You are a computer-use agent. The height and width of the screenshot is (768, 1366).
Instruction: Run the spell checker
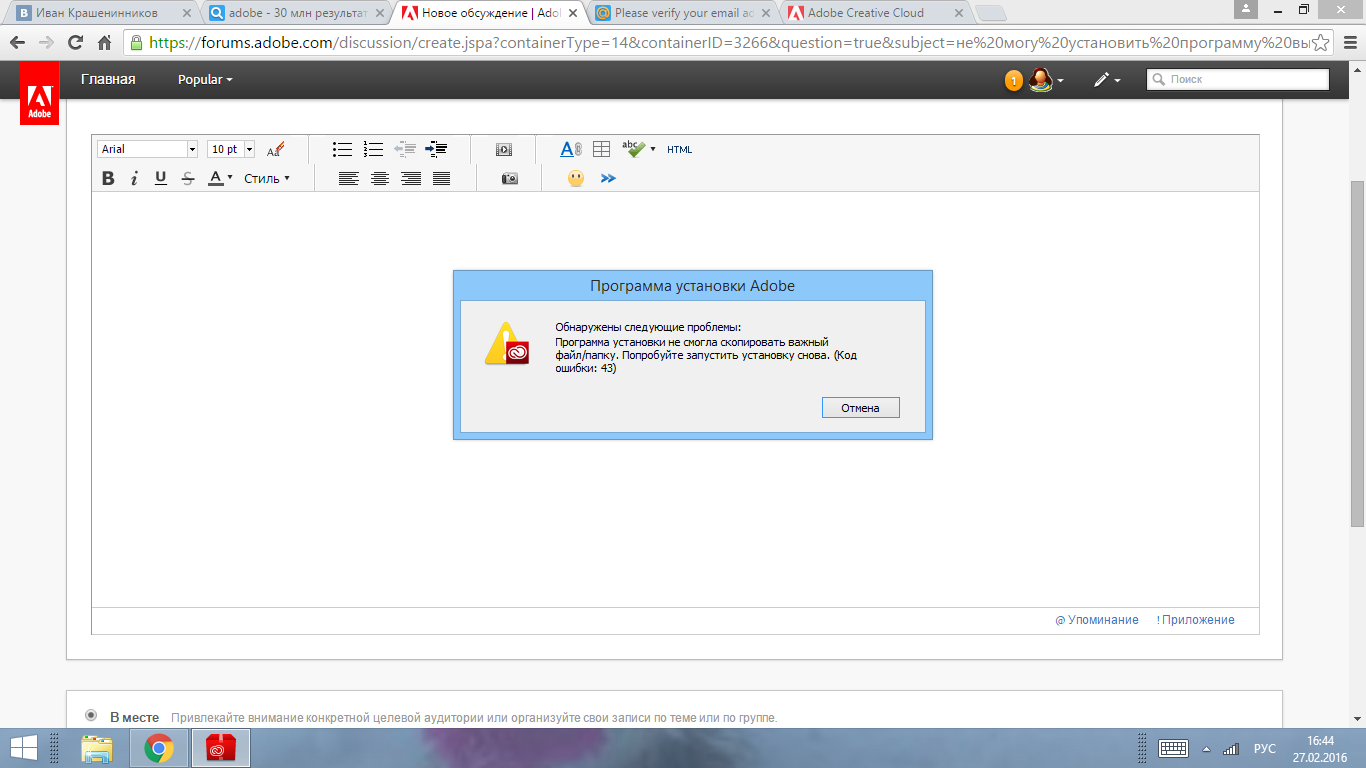click(x=634, y=148)
